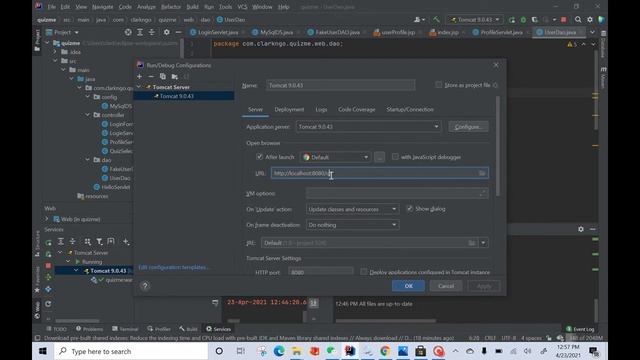
Task: Open Microsoft Edge from taskbar
Action: 279,351
